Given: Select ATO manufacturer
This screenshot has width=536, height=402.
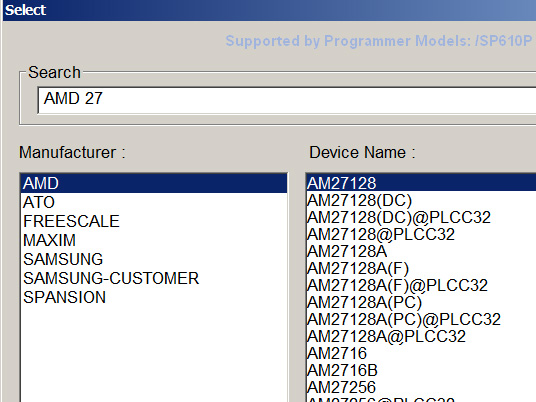Looking at the screenshot, I should (154, 202).
